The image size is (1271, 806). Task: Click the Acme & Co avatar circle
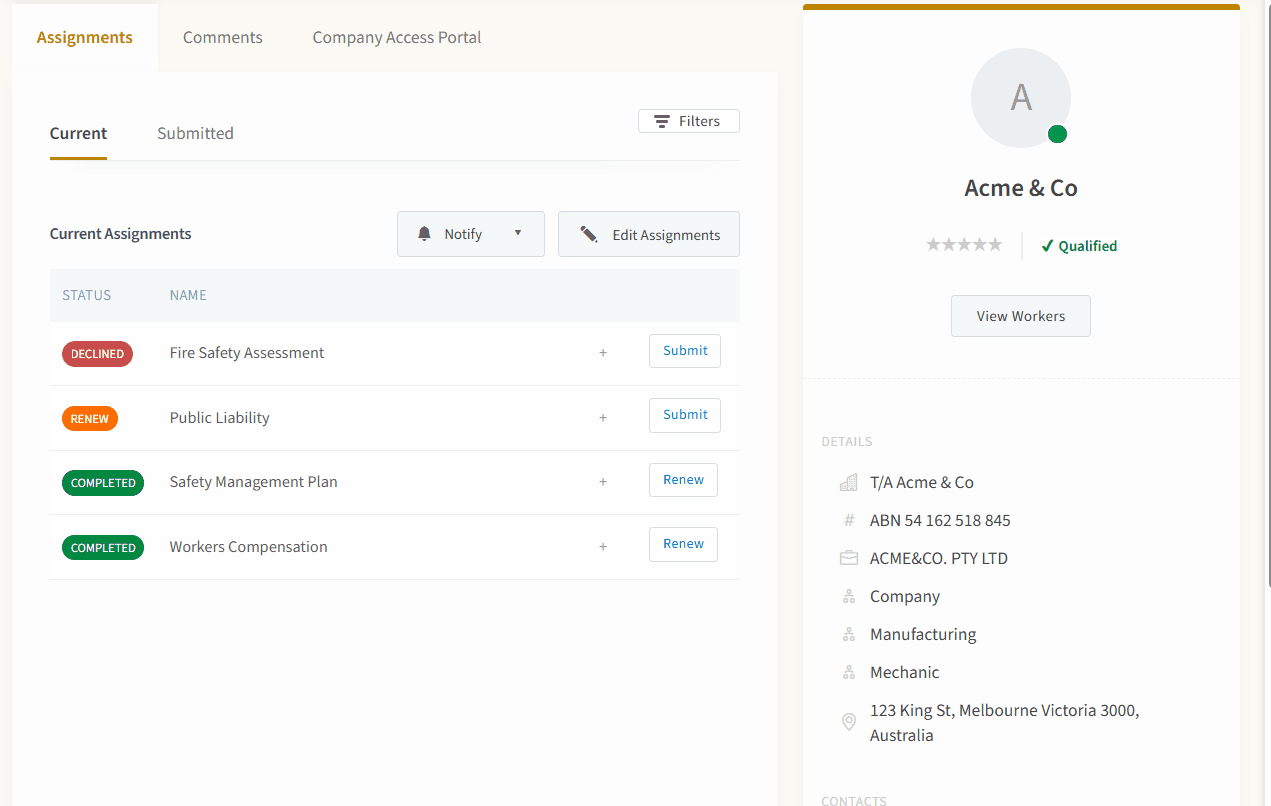(1021, 98)
